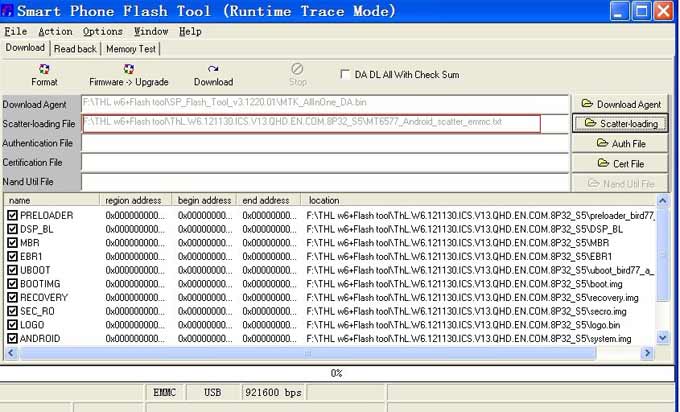Uncheck the DSP_BL partition checkbox
The image size is (680, 412).
[13, 229]
